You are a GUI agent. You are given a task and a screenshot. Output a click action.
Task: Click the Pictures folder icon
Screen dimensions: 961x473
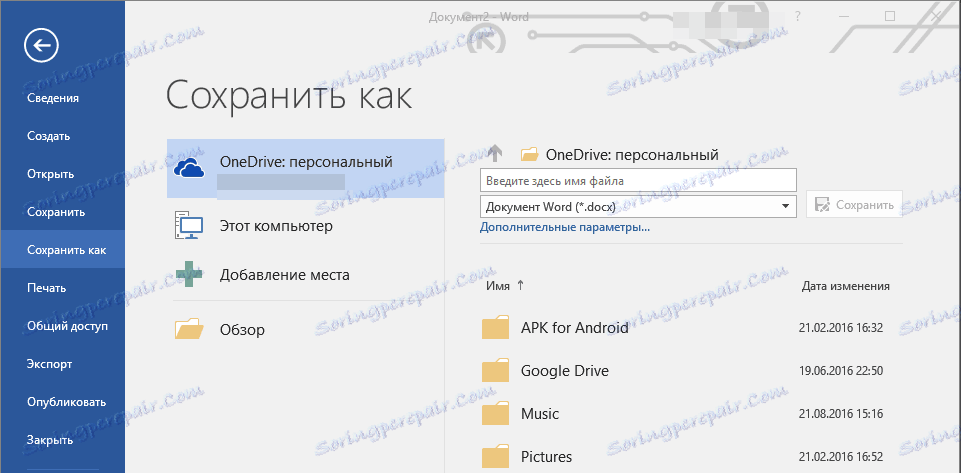click(x=495, y=457)
